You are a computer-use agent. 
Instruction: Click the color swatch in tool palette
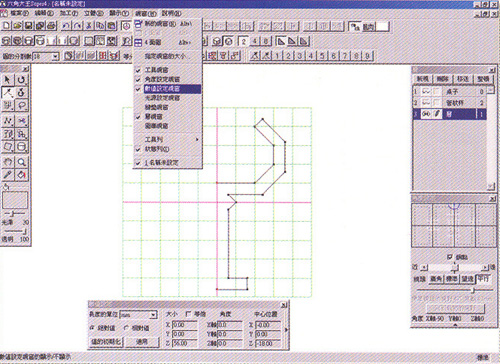coord(15,200)
